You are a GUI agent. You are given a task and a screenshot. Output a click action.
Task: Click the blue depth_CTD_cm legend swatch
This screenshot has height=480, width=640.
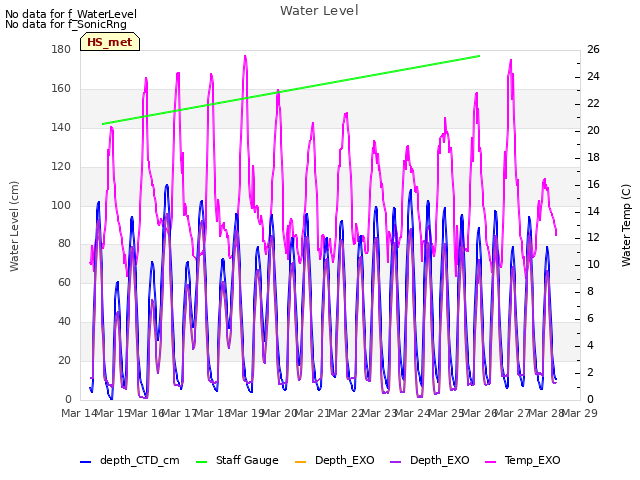pyautogui.click(x=85, y=462)
